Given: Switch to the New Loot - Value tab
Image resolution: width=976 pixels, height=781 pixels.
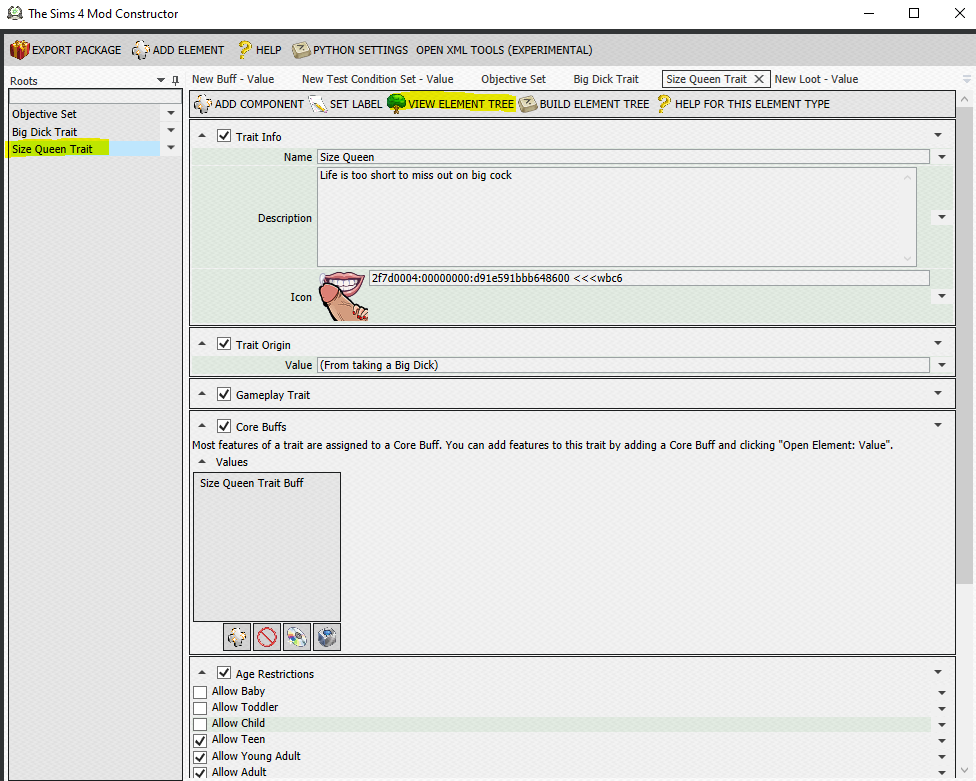Looking at the screenshot, I should coord(816,79).
